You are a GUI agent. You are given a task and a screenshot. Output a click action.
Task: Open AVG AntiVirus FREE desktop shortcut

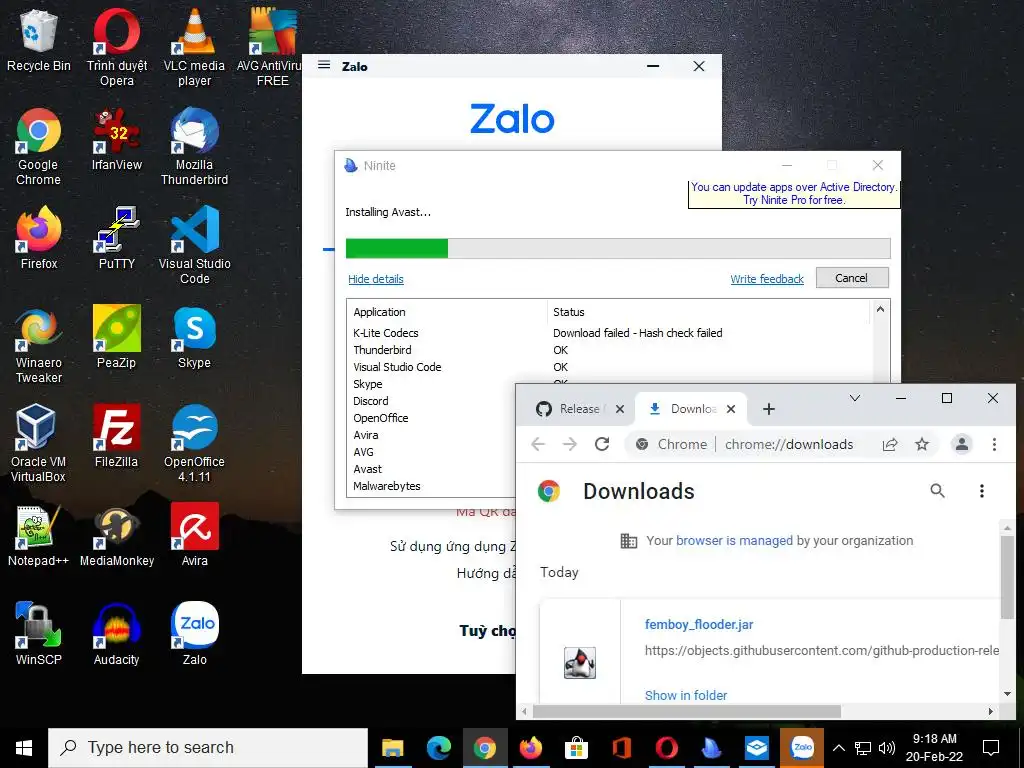272,47
